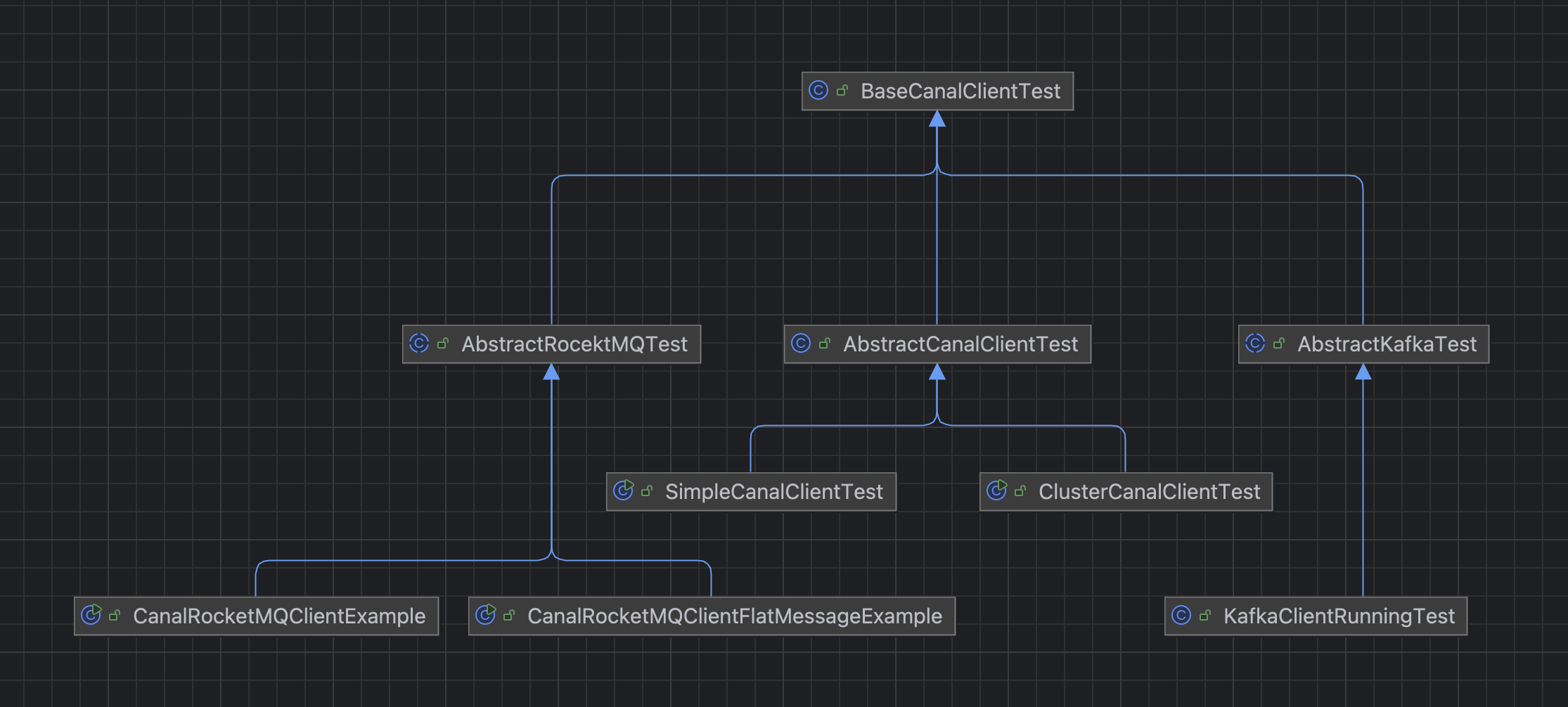This screenshot has width=1568, height=707.
Task: Click the green public-visibility icon on BaseCanalClientTest
Action: point(842,91)
